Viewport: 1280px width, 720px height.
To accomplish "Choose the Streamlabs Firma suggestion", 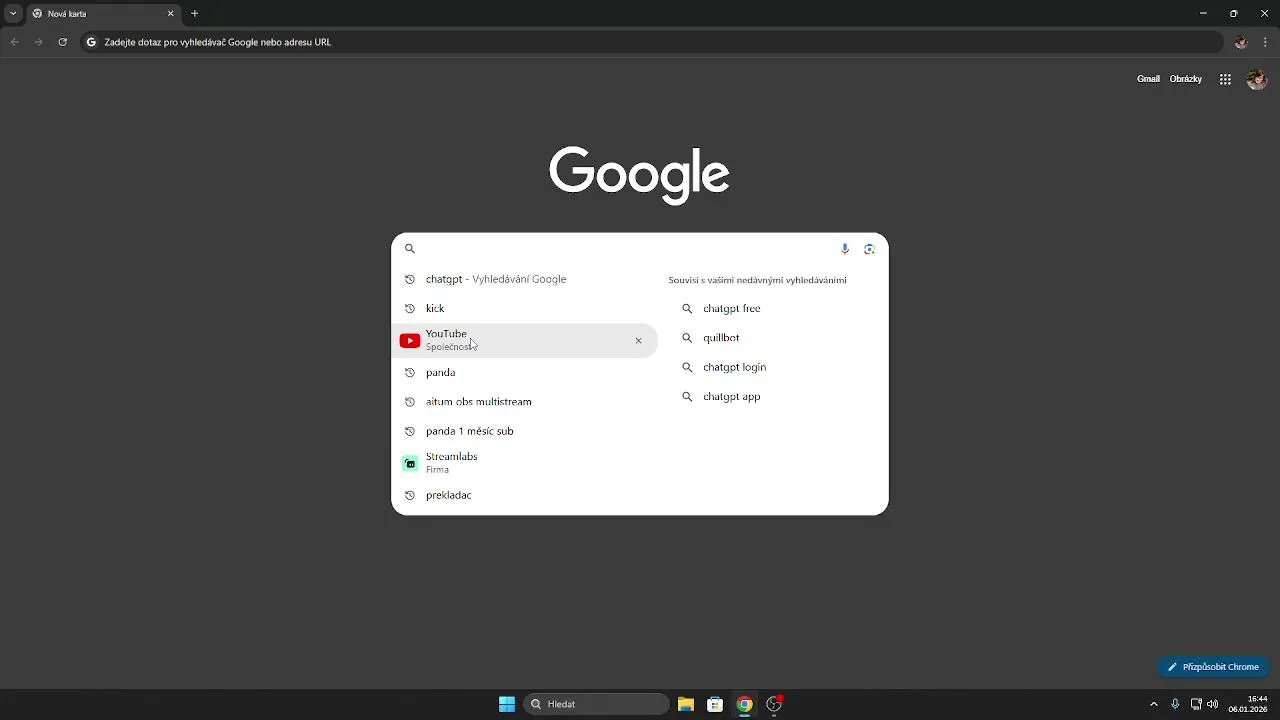I will pos(524,463).
